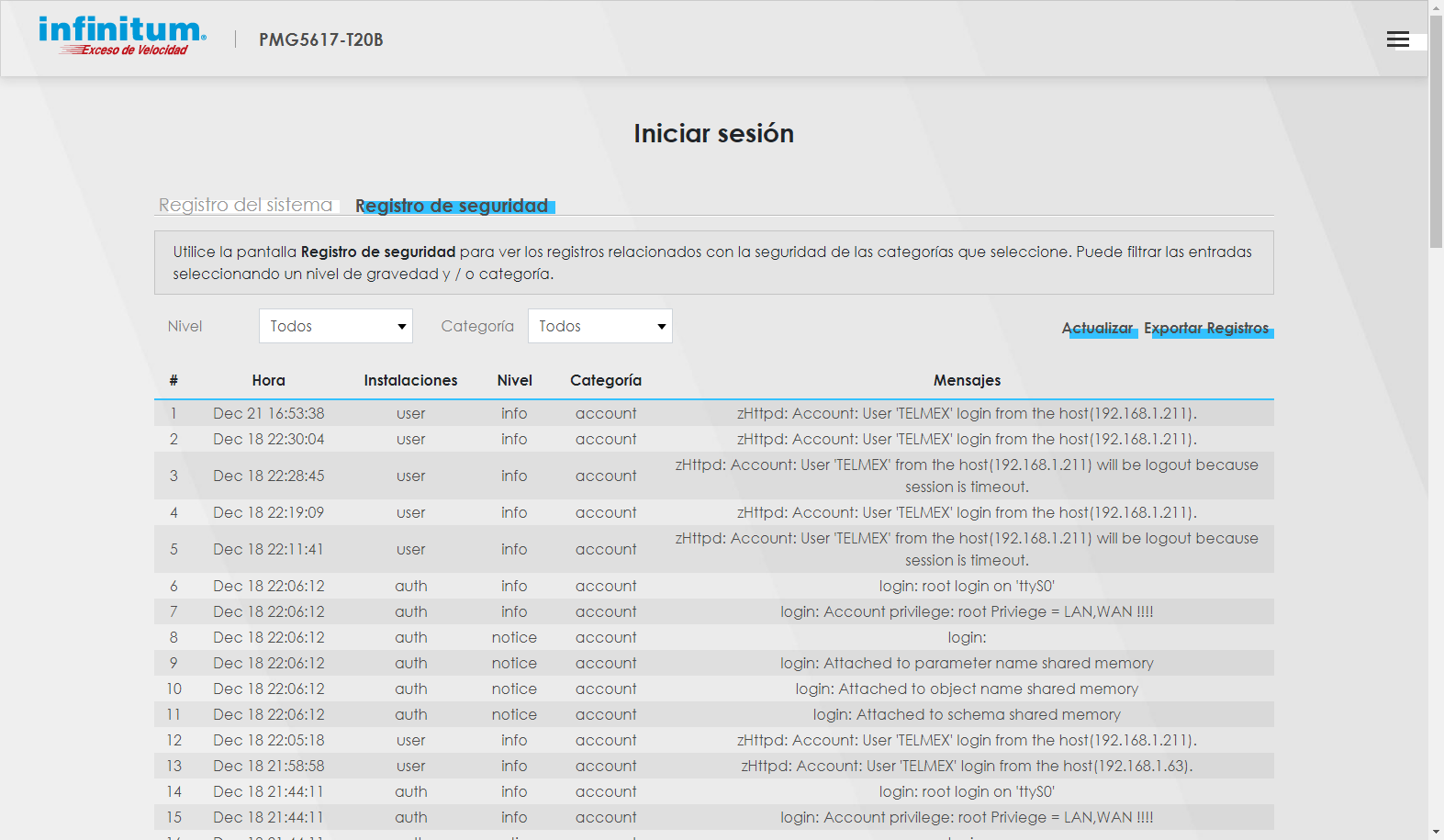Open the Nivel dropdown
The width and height of the screenshot is (1444, 840).
tap(335, 326)
